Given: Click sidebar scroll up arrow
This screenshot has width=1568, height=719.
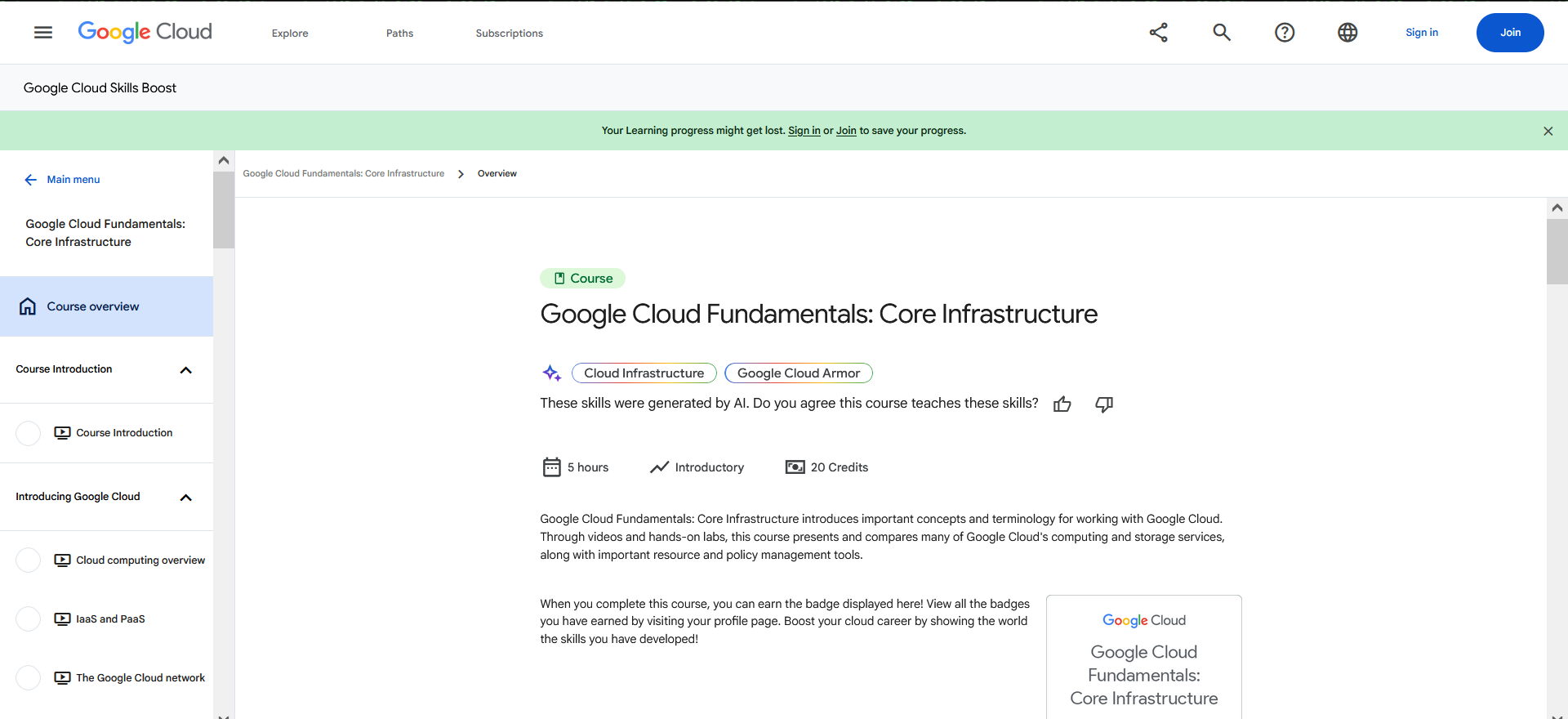Looking at the screenshot, I should (x=224, y=161).
